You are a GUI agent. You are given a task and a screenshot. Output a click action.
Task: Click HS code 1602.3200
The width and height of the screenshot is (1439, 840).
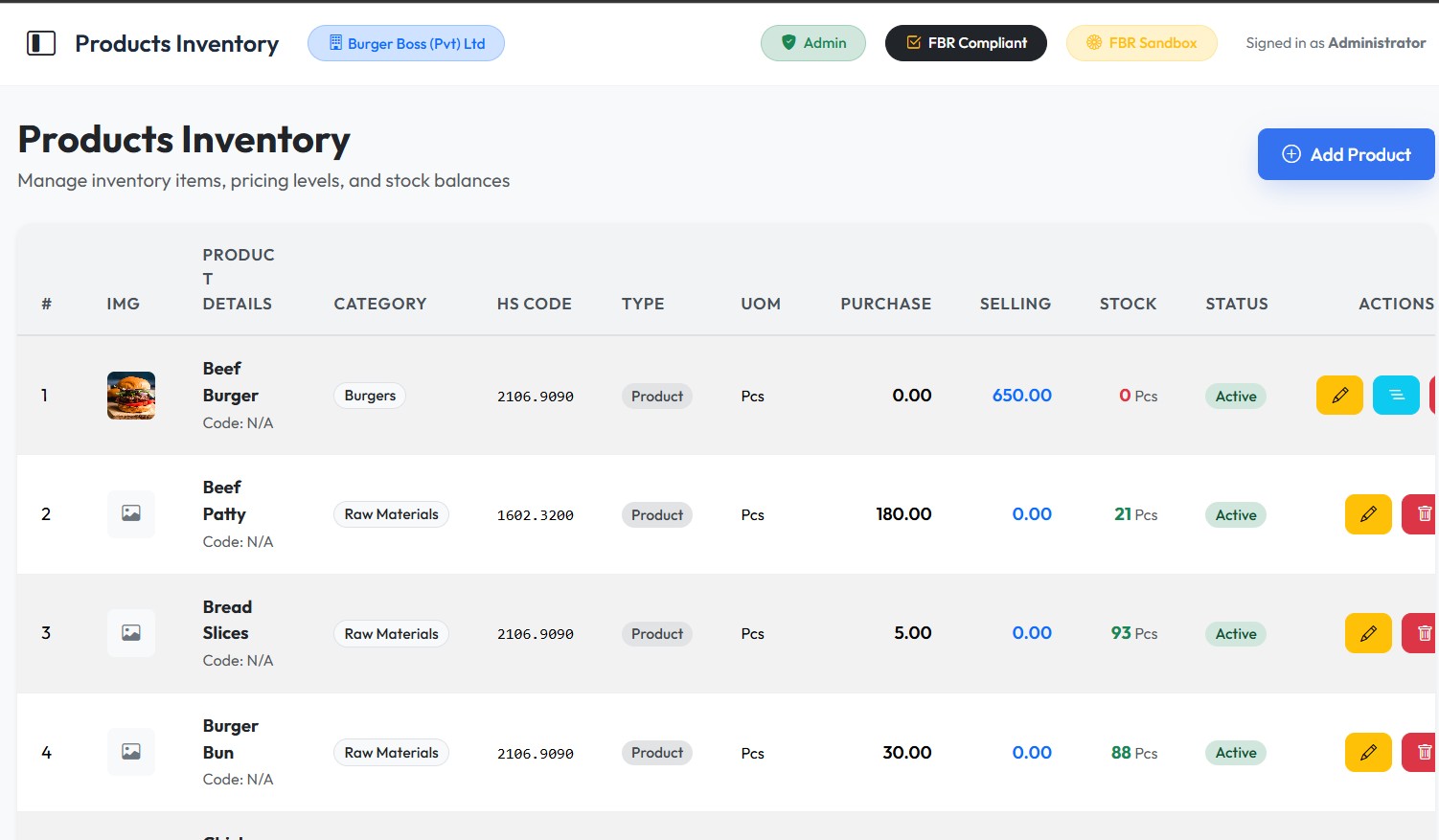[536, 515]
